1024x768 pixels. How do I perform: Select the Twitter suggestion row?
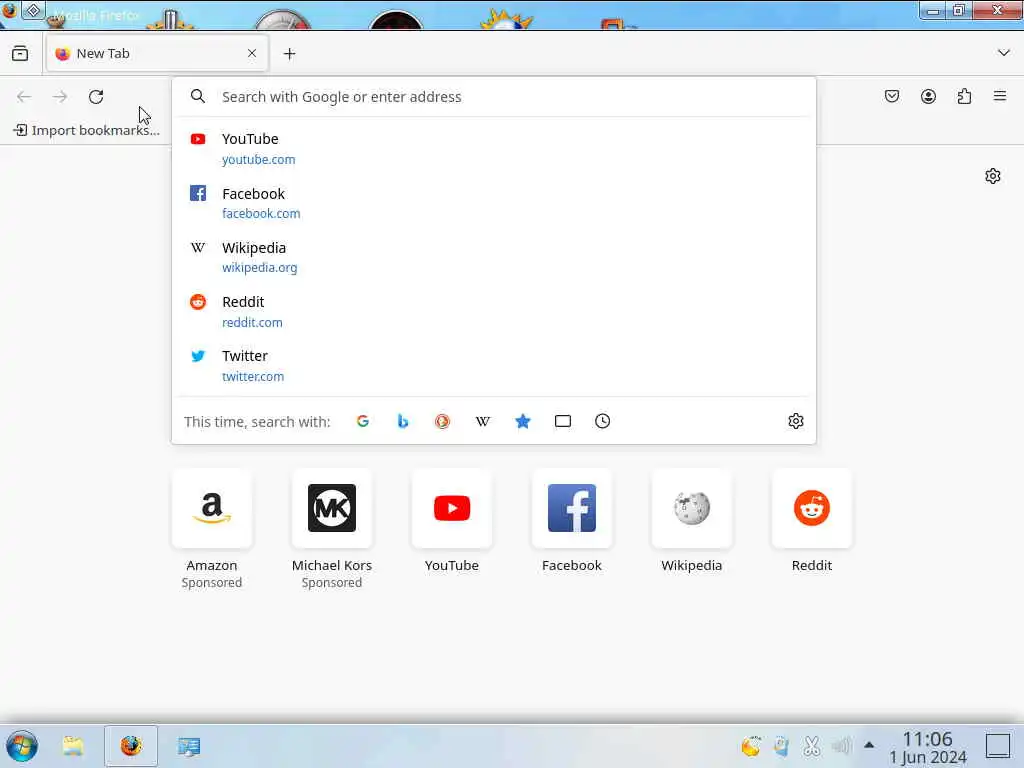[x=494, y=366]
